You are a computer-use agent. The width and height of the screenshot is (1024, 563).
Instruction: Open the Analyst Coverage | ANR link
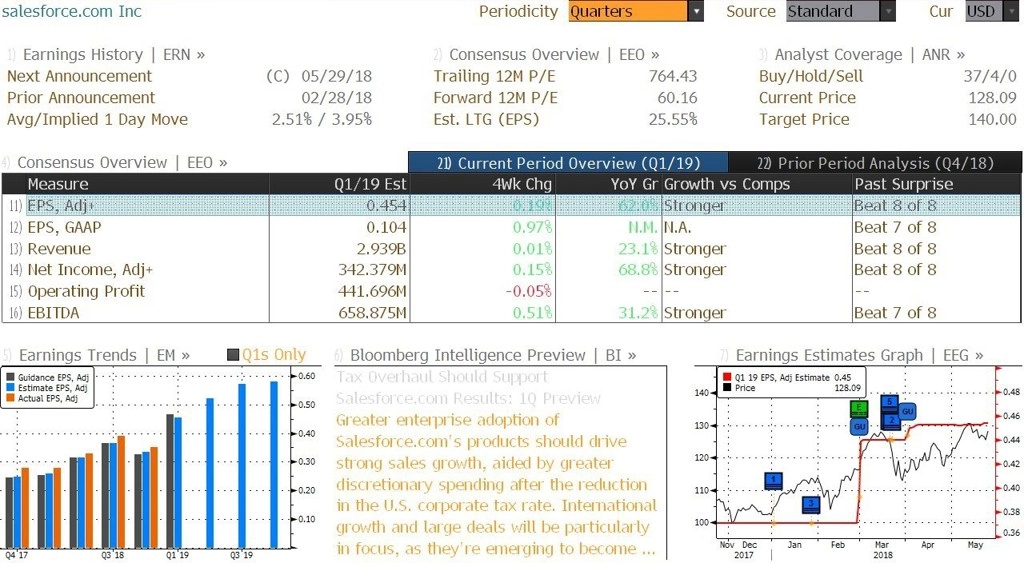(869, 55)
